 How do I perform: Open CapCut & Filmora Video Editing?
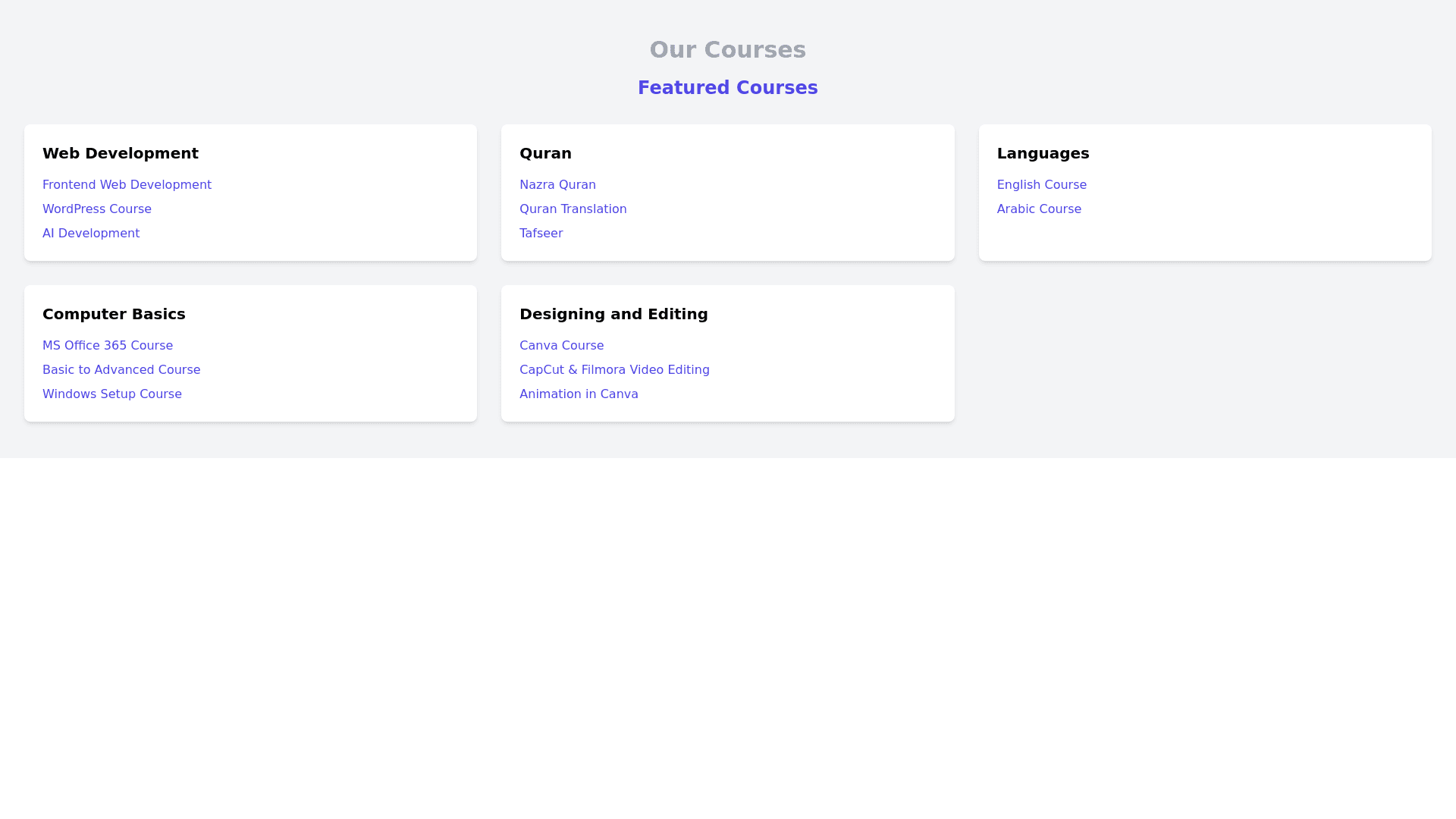click(614, 370)
